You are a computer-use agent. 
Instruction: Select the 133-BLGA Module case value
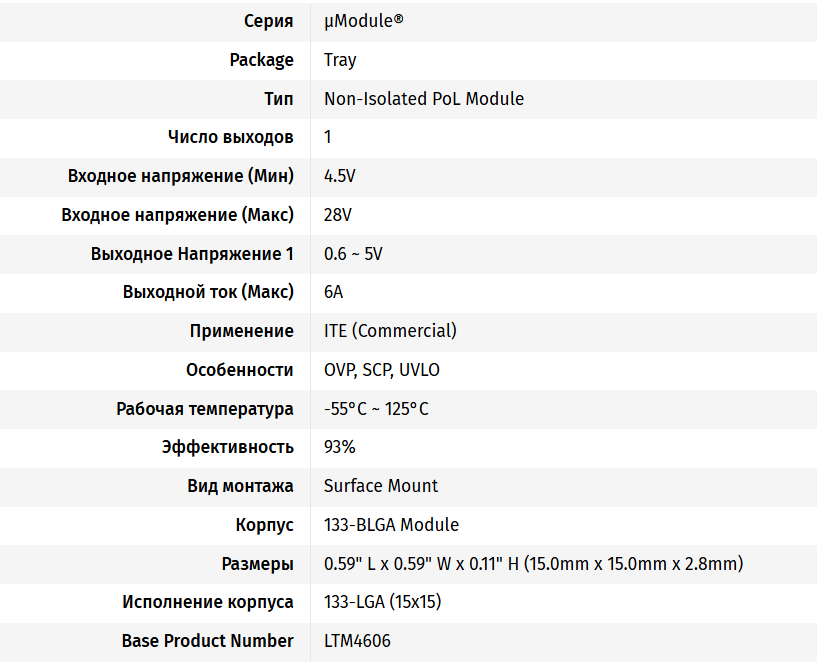click(391, 525)
